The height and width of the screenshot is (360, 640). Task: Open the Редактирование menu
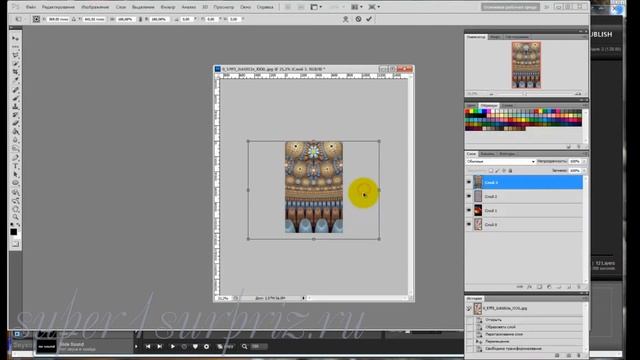(x=58, y=7)
